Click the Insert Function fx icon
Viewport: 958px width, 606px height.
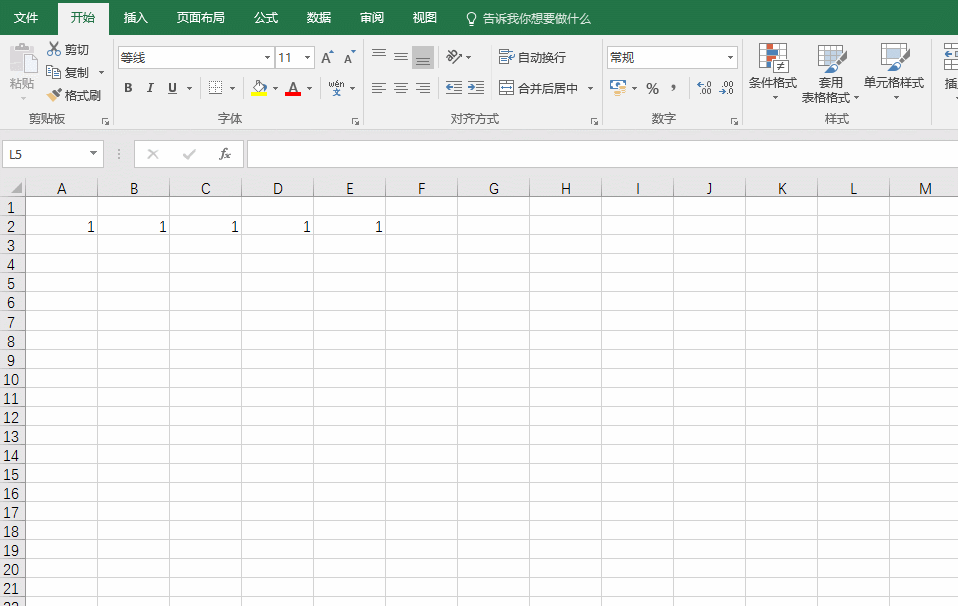click(x=225, y=154)
